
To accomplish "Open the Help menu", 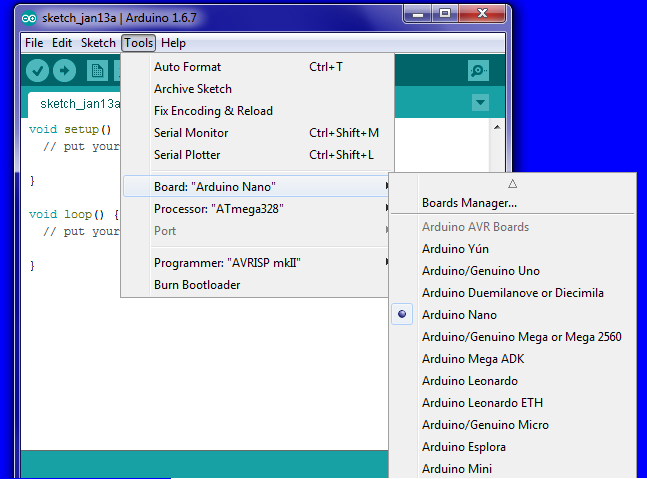I will (173, 43).
